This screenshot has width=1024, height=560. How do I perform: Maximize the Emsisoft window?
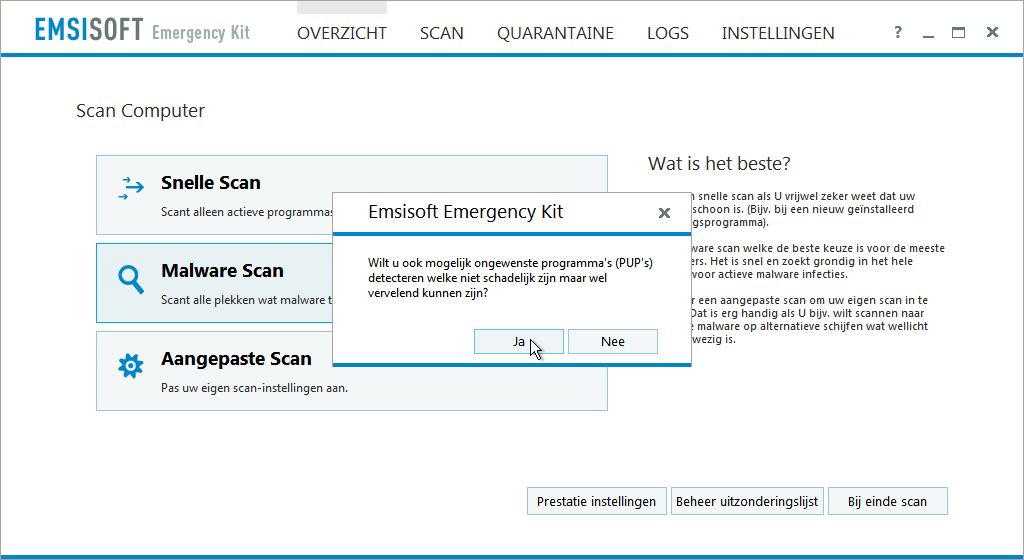click(959, 32)
